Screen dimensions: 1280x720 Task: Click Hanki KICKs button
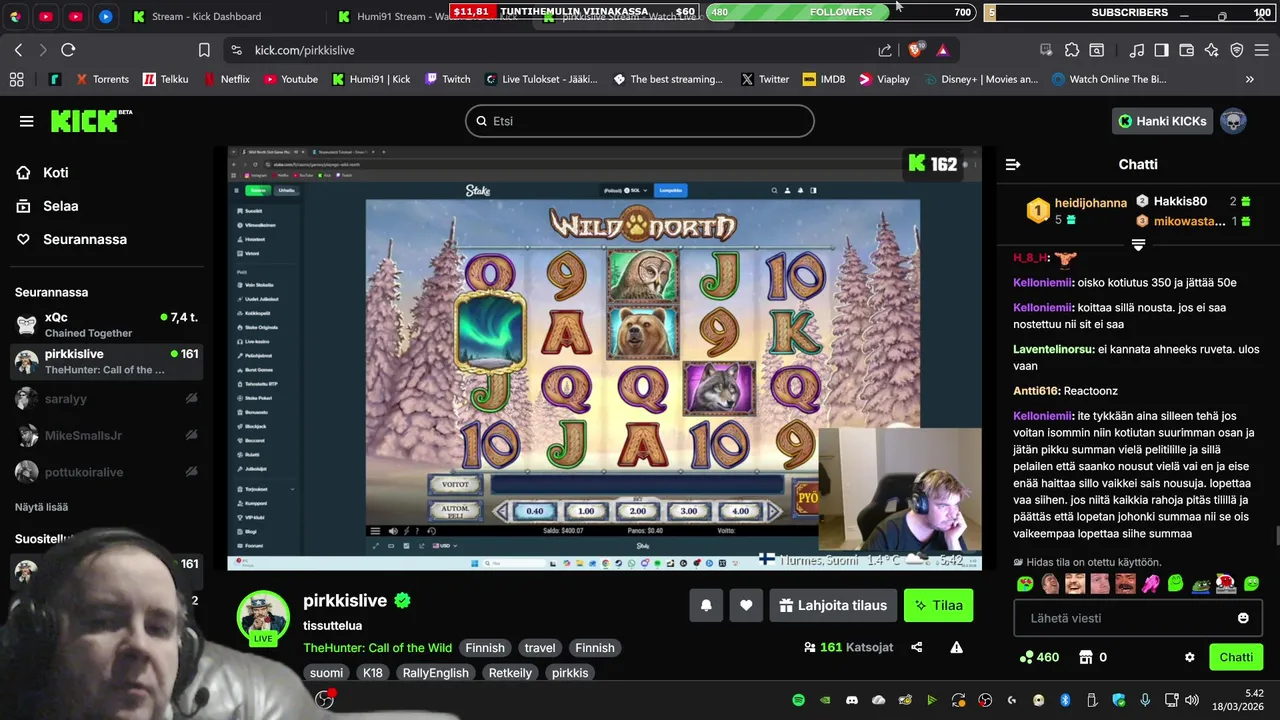click(x=1161, y=121)
